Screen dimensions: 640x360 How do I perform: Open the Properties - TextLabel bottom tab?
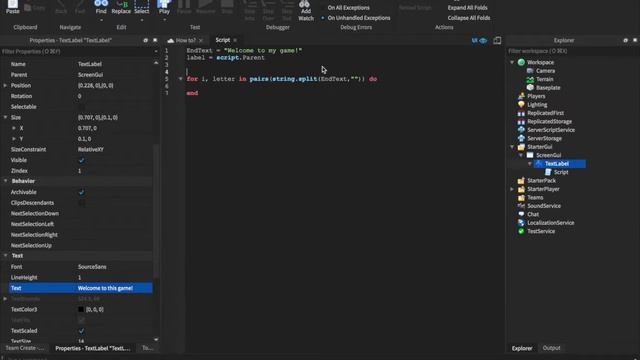[92, 348]
